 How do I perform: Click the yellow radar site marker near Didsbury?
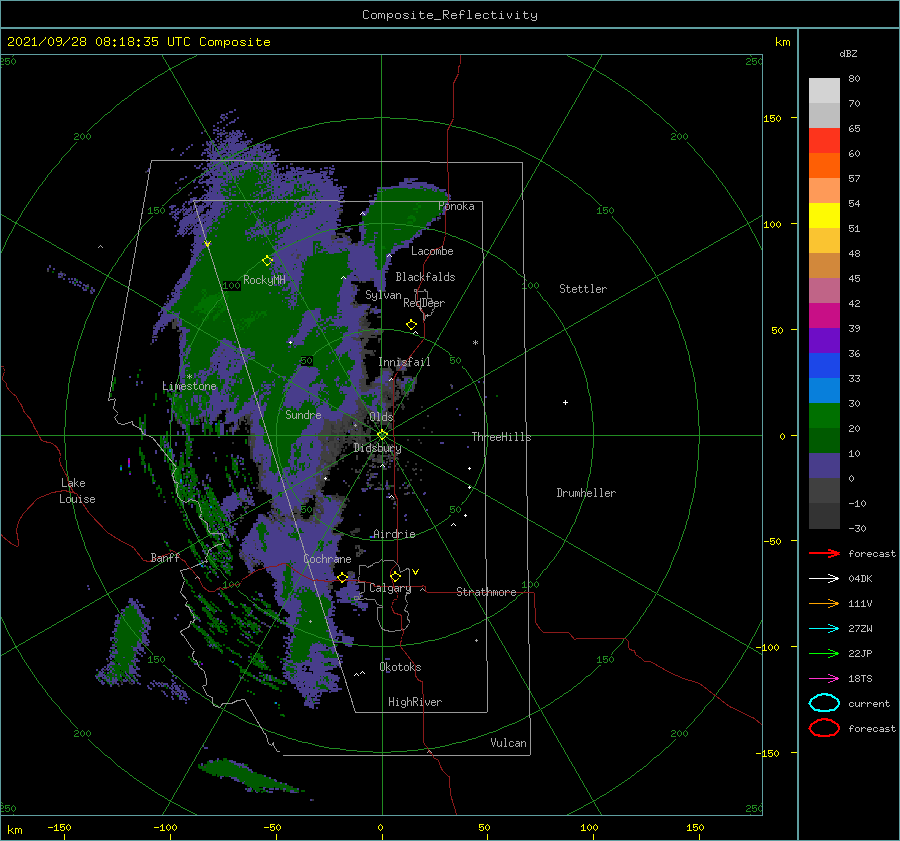tap(382, 435)
